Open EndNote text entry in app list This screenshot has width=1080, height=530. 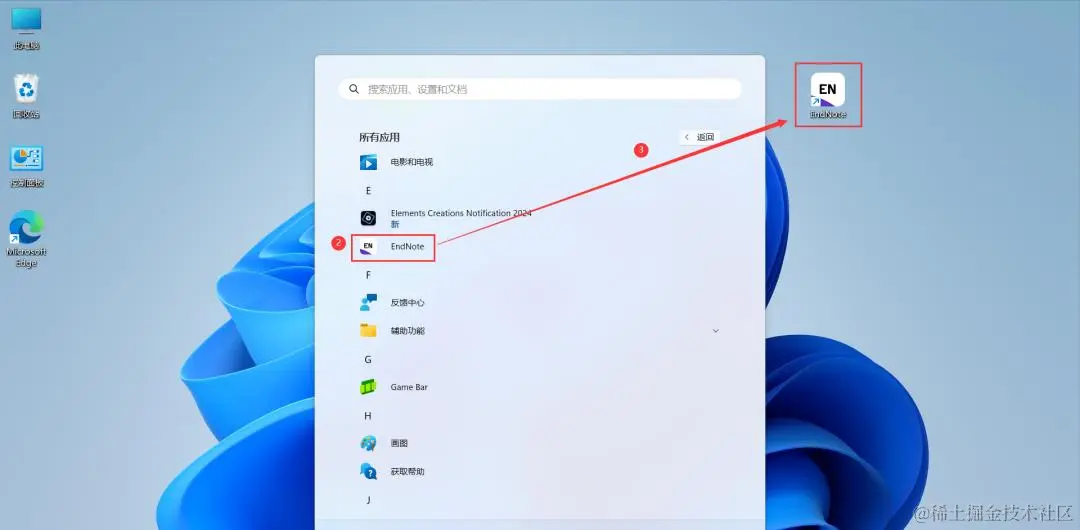tap(408, 246)
